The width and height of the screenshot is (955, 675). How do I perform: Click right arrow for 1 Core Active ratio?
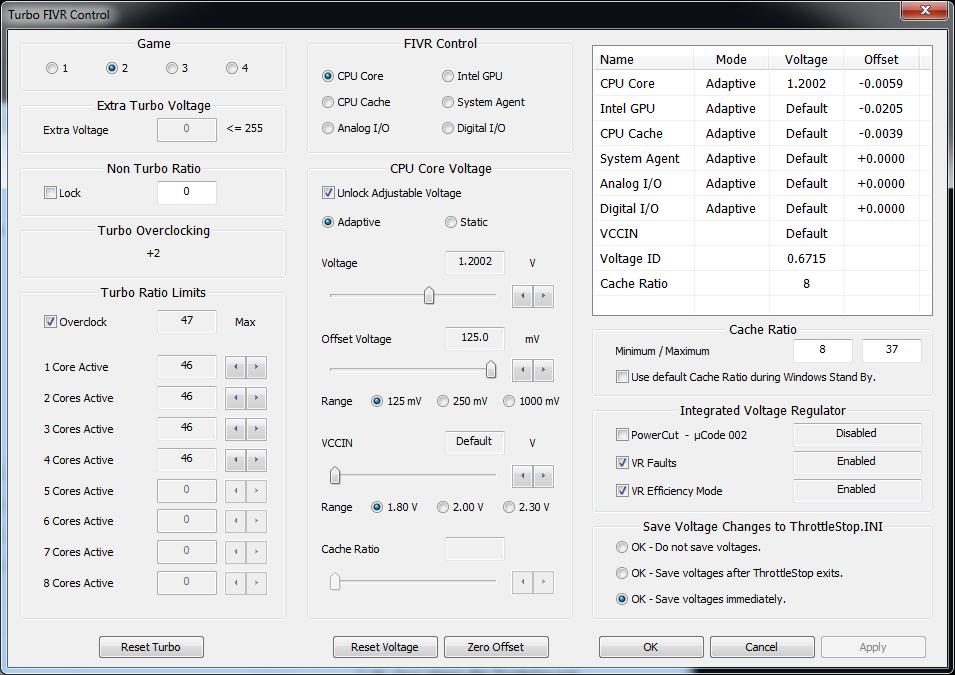coord(257,367)
